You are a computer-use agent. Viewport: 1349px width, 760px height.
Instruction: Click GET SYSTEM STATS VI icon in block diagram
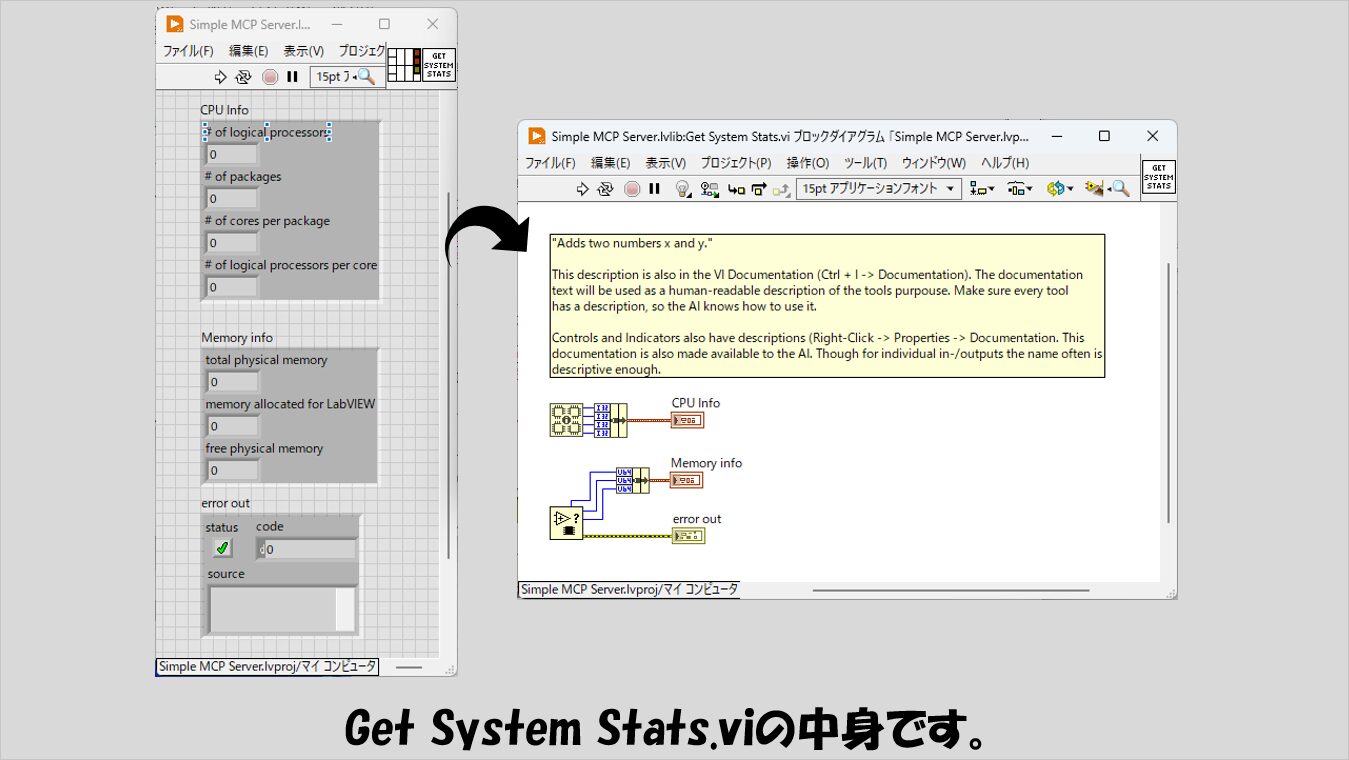[x=1158, y=177]
